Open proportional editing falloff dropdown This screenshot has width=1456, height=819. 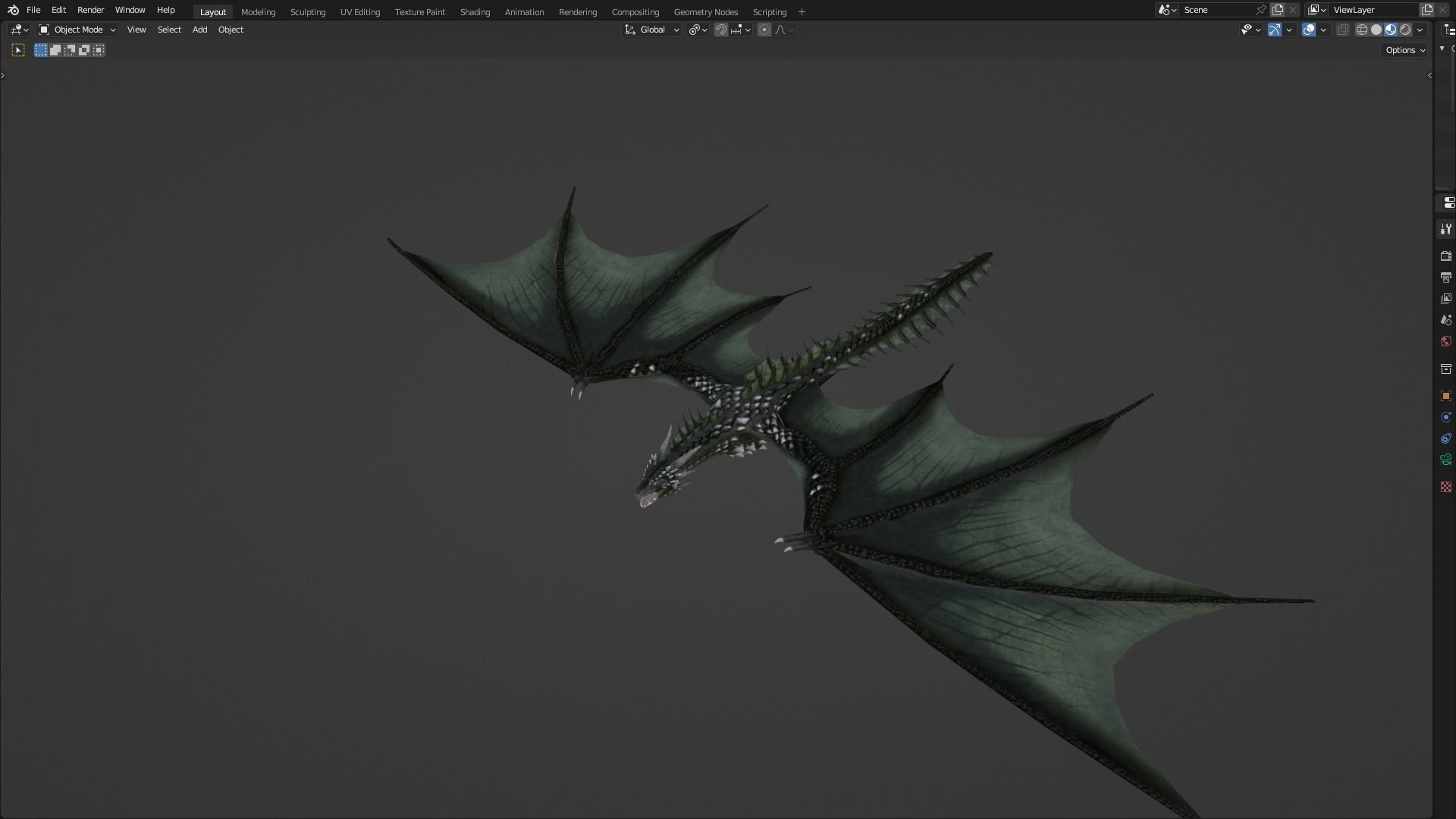tap(784, 30)
